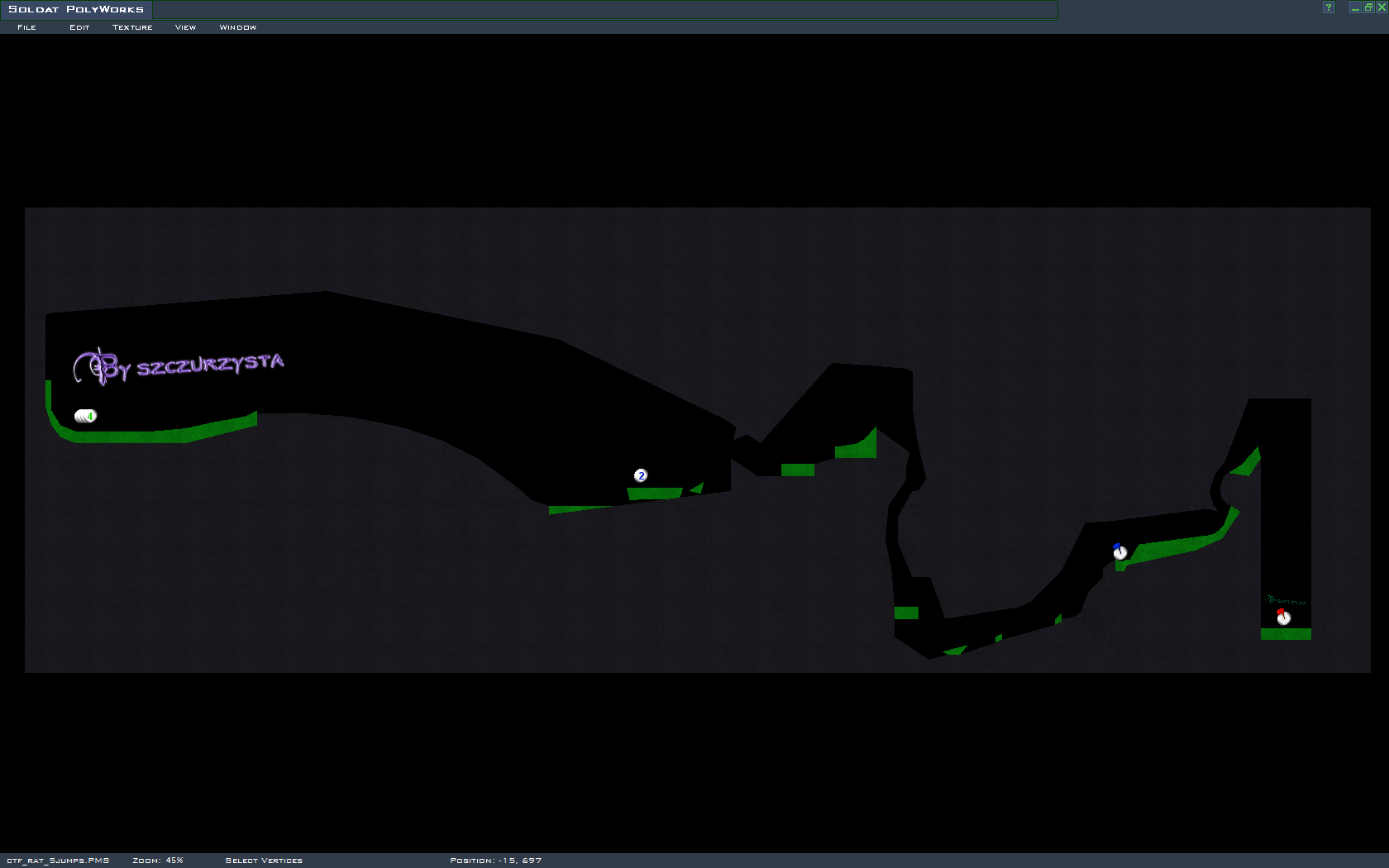Select the round spawn marker numbered 2
Image resolution: width=1389 pixels, height=868 pixels.
coord(641,475)
